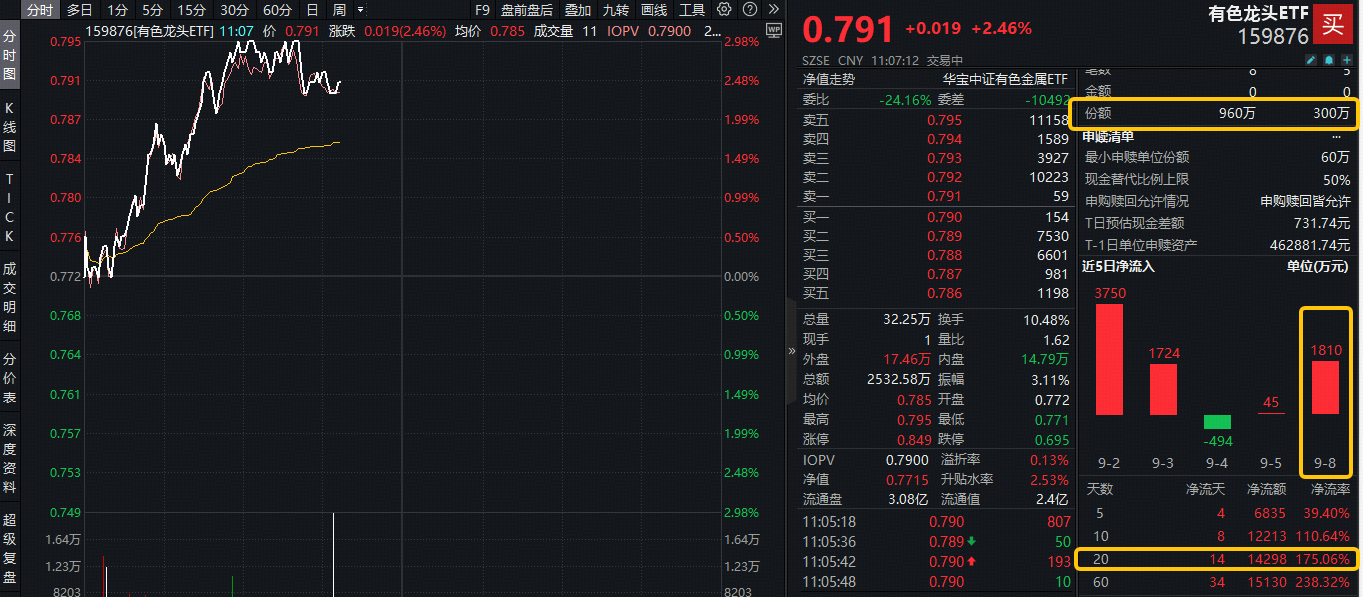Open the 叠加 overlay function
Image resolution: width=1363 pixels, height=597 pixels.
point(577,9)
